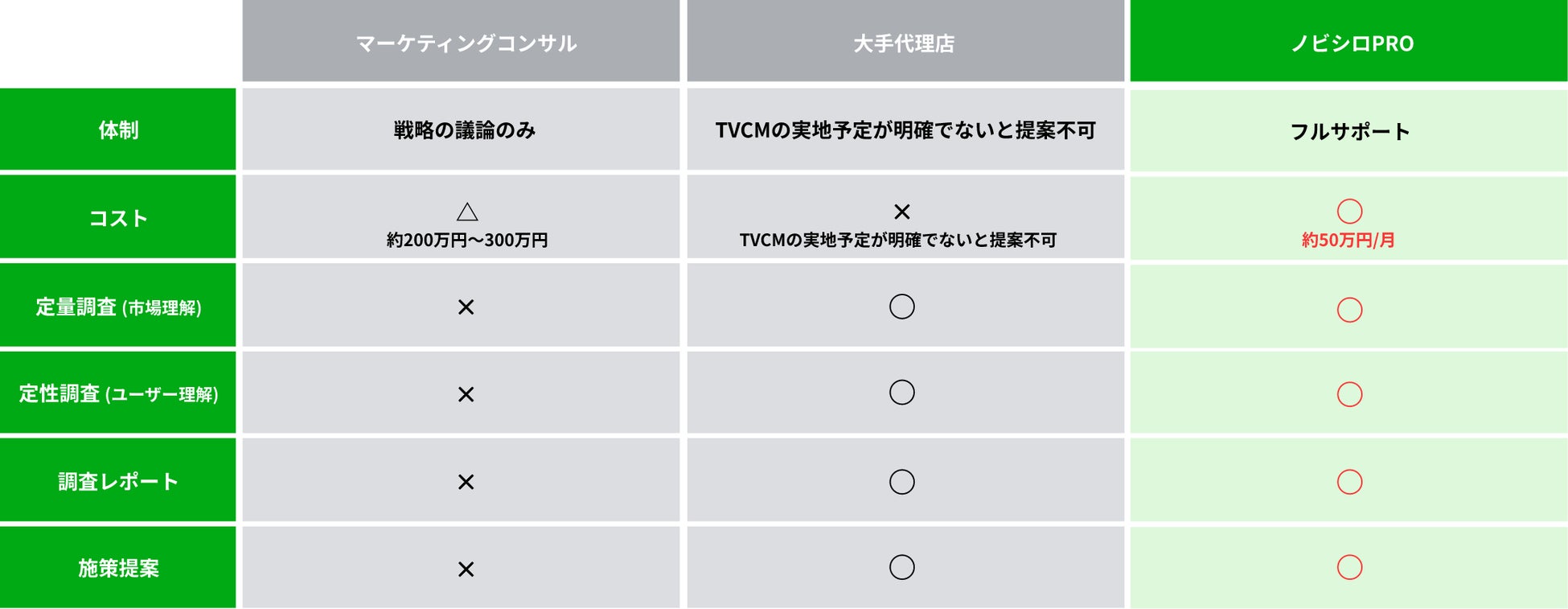Click the マーケティングコンサル cross in the 施策提案 row

coord(466,570)
